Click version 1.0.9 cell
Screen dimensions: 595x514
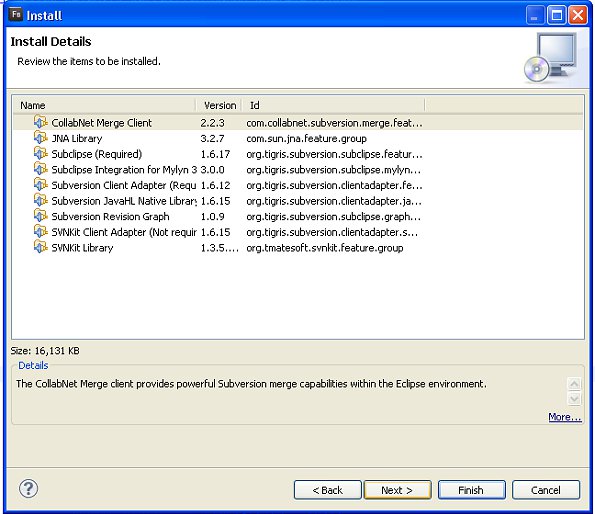tap(212, 216)
